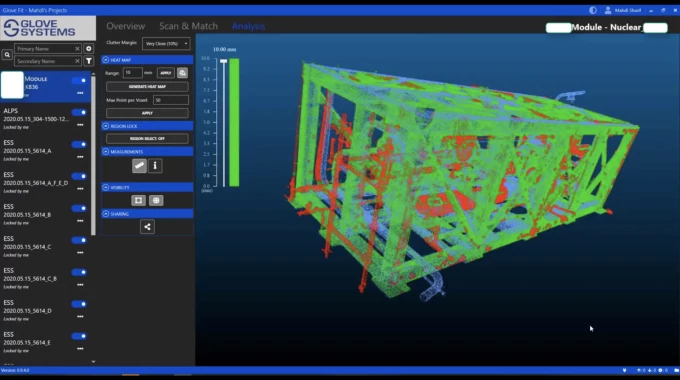This screenshot has height=380, width=680.
Task: Open more options for 2020.05.15_5614_A
Action: click(80, 157)
